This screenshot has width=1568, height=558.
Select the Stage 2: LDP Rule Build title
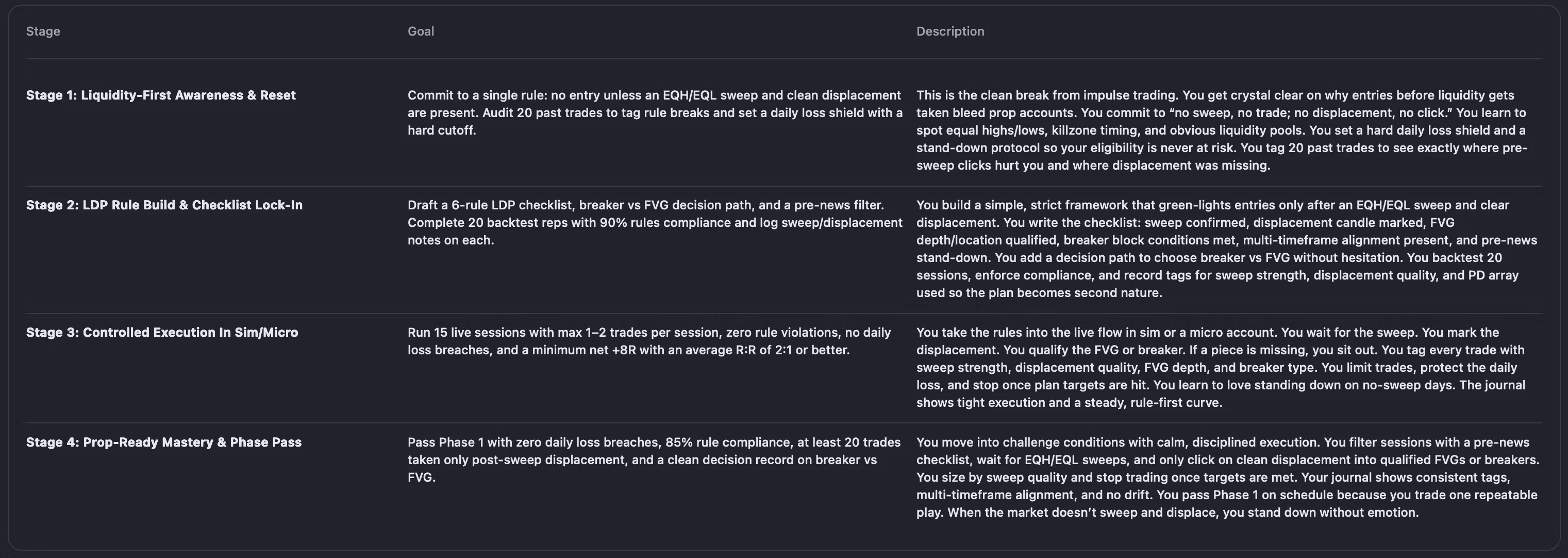click(x=164, y=205)
